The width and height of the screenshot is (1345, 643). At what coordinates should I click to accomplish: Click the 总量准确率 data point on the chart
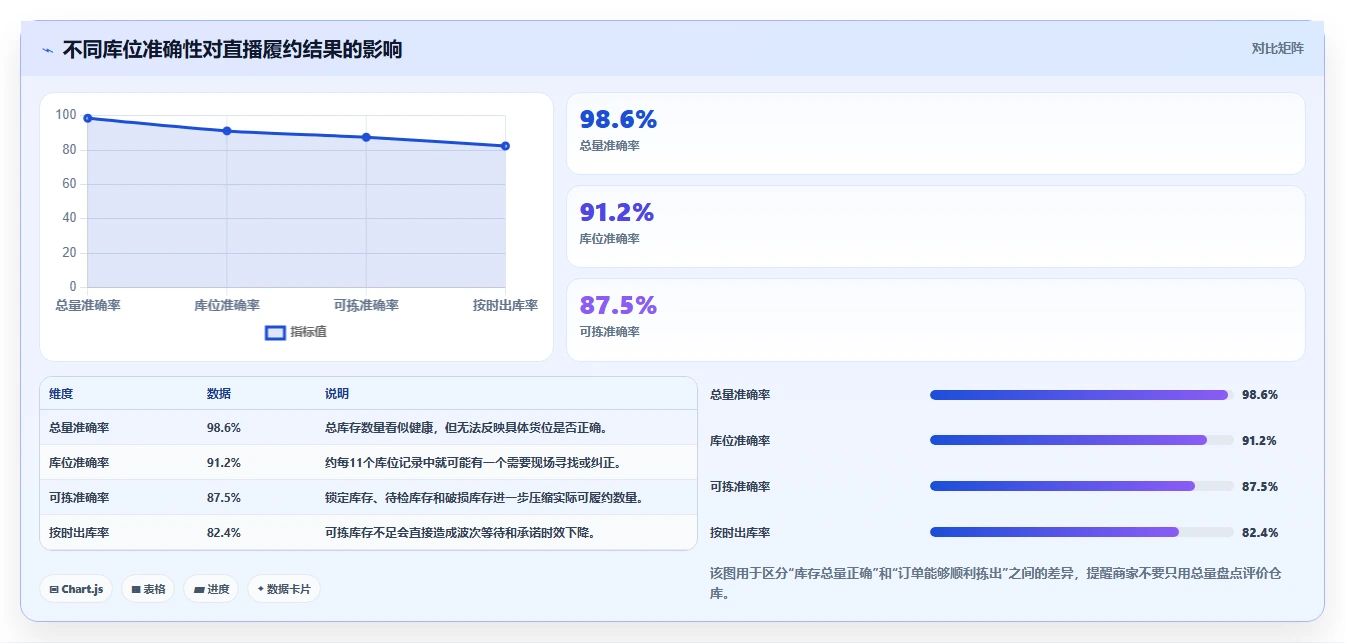[88, 118]
